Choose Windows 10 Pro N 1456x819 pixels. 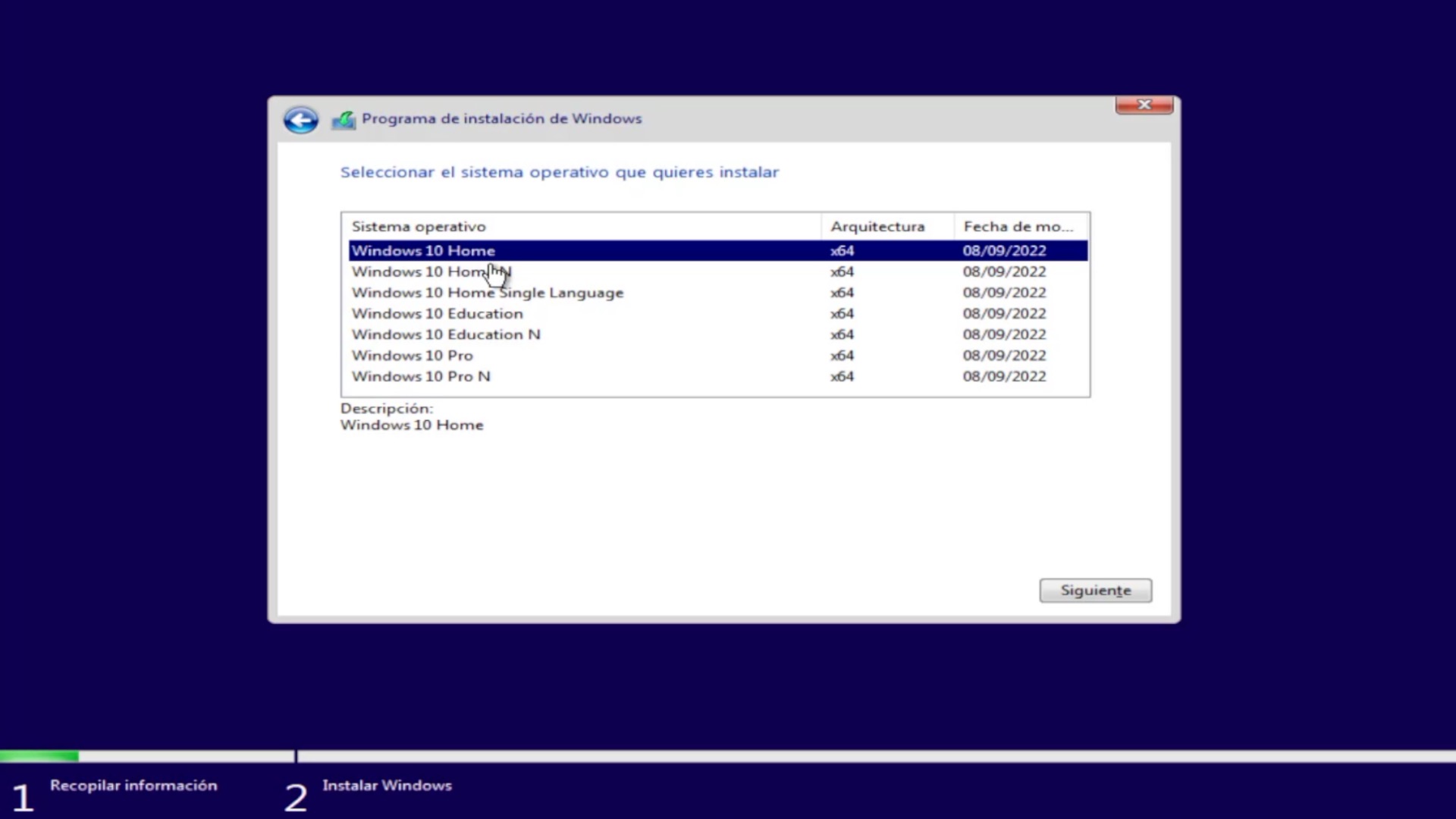point(718,376)
